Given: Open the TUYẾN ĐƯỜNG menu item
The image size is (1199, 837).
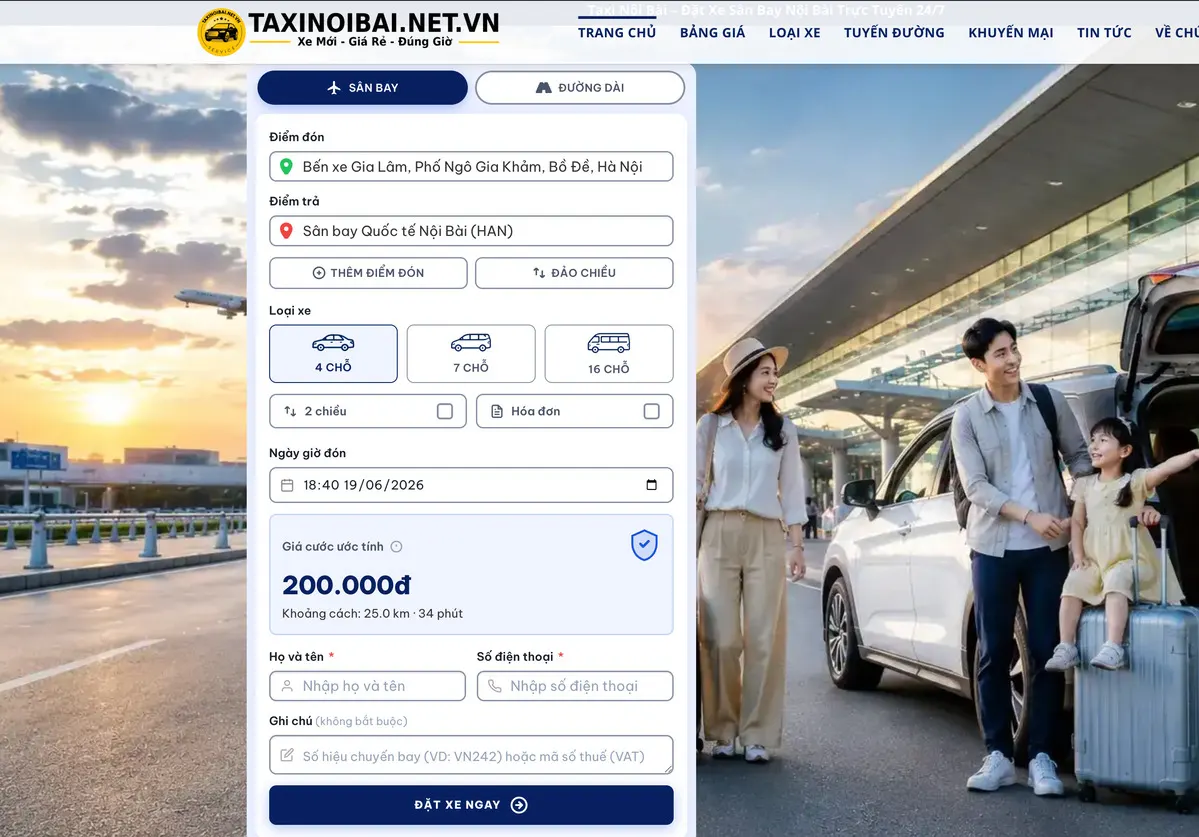Looking at the screenshot, I should point(894,33).
